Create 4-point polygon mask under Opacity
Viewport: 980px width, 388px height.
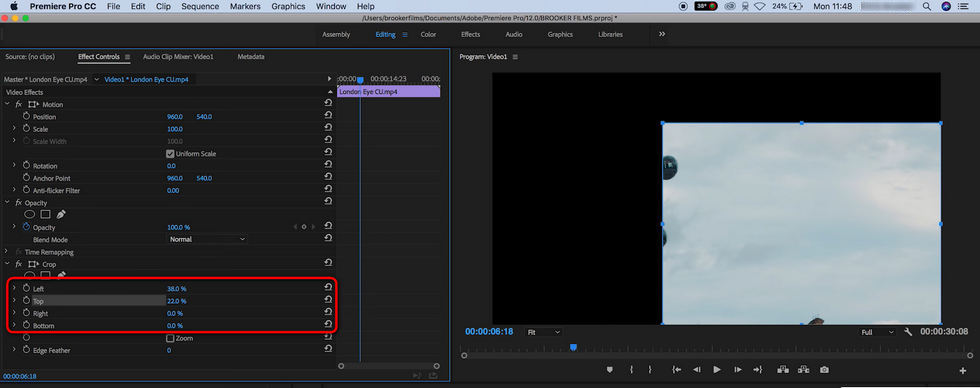[x=45, y=214]
